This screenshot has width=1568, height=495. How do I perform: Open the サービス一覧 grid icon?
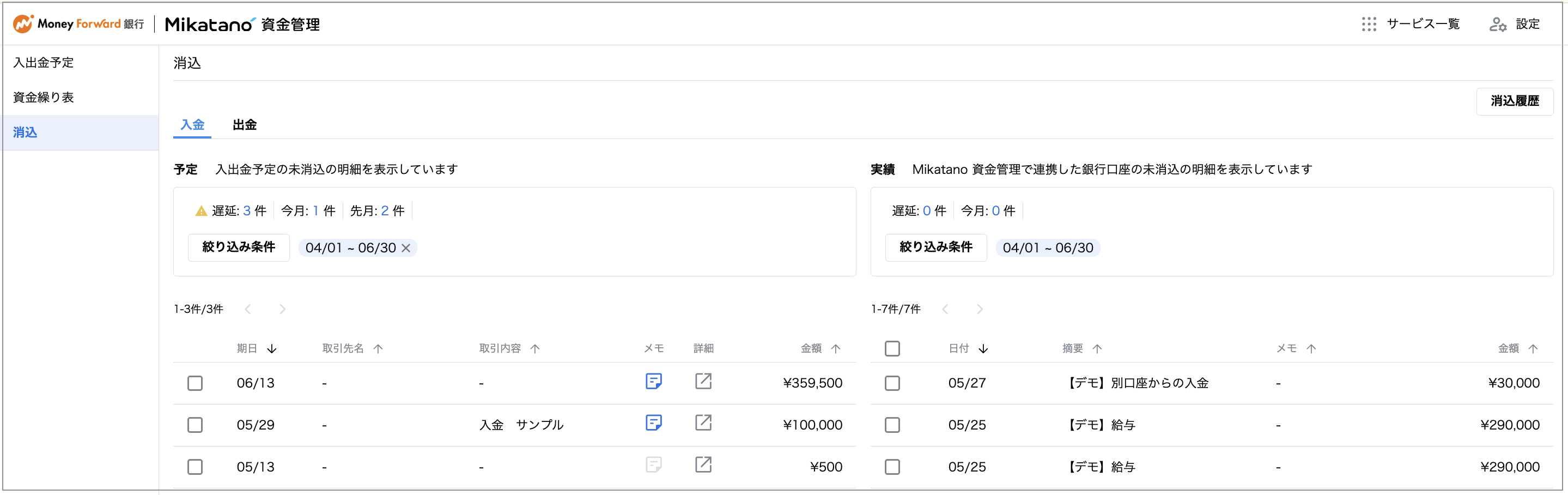tap(1369, 24)
